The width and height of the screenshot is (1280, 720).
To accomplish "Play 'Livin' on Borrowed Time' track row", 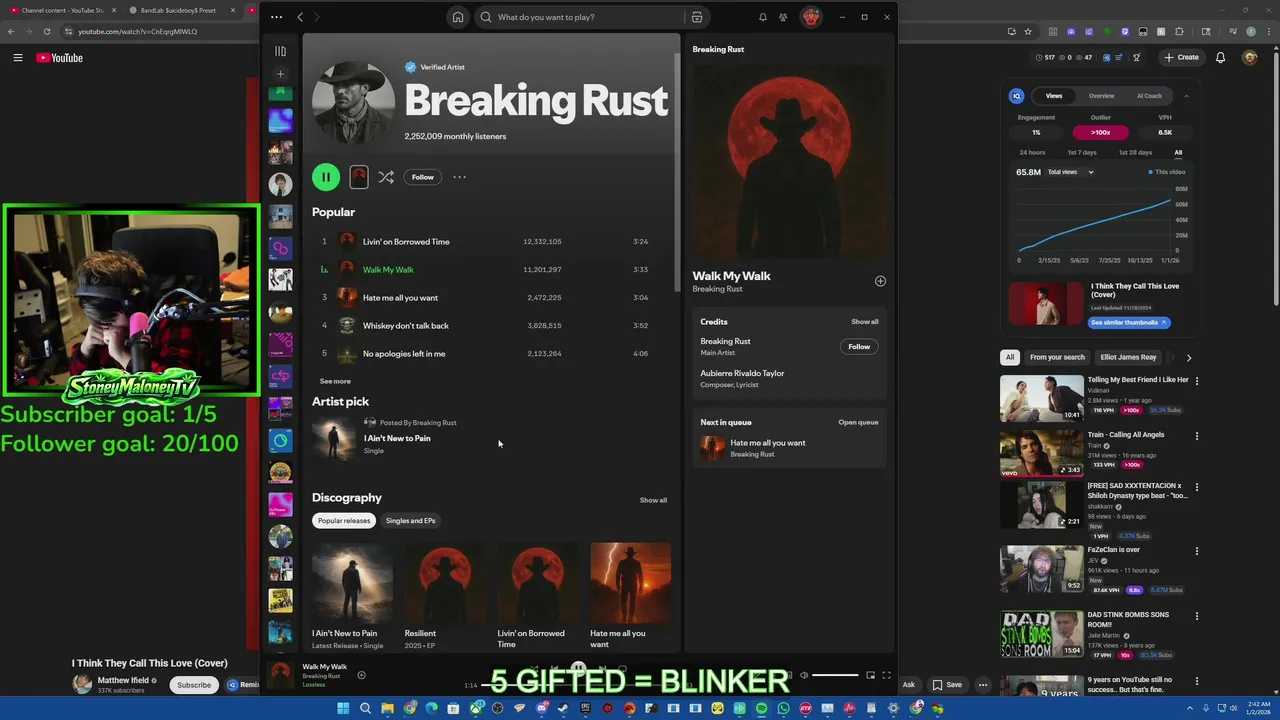I will (x=490, y=241).
